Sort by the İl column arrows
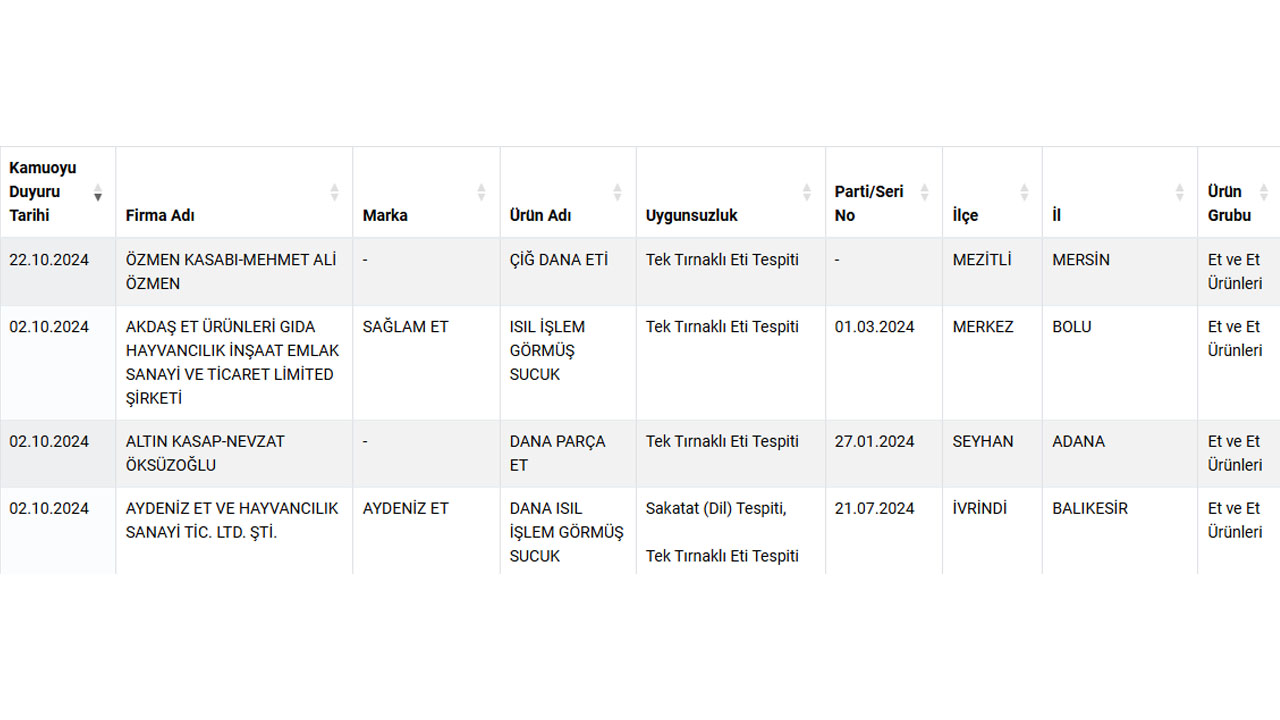1280x720 pixels. tap(1179, 192)
